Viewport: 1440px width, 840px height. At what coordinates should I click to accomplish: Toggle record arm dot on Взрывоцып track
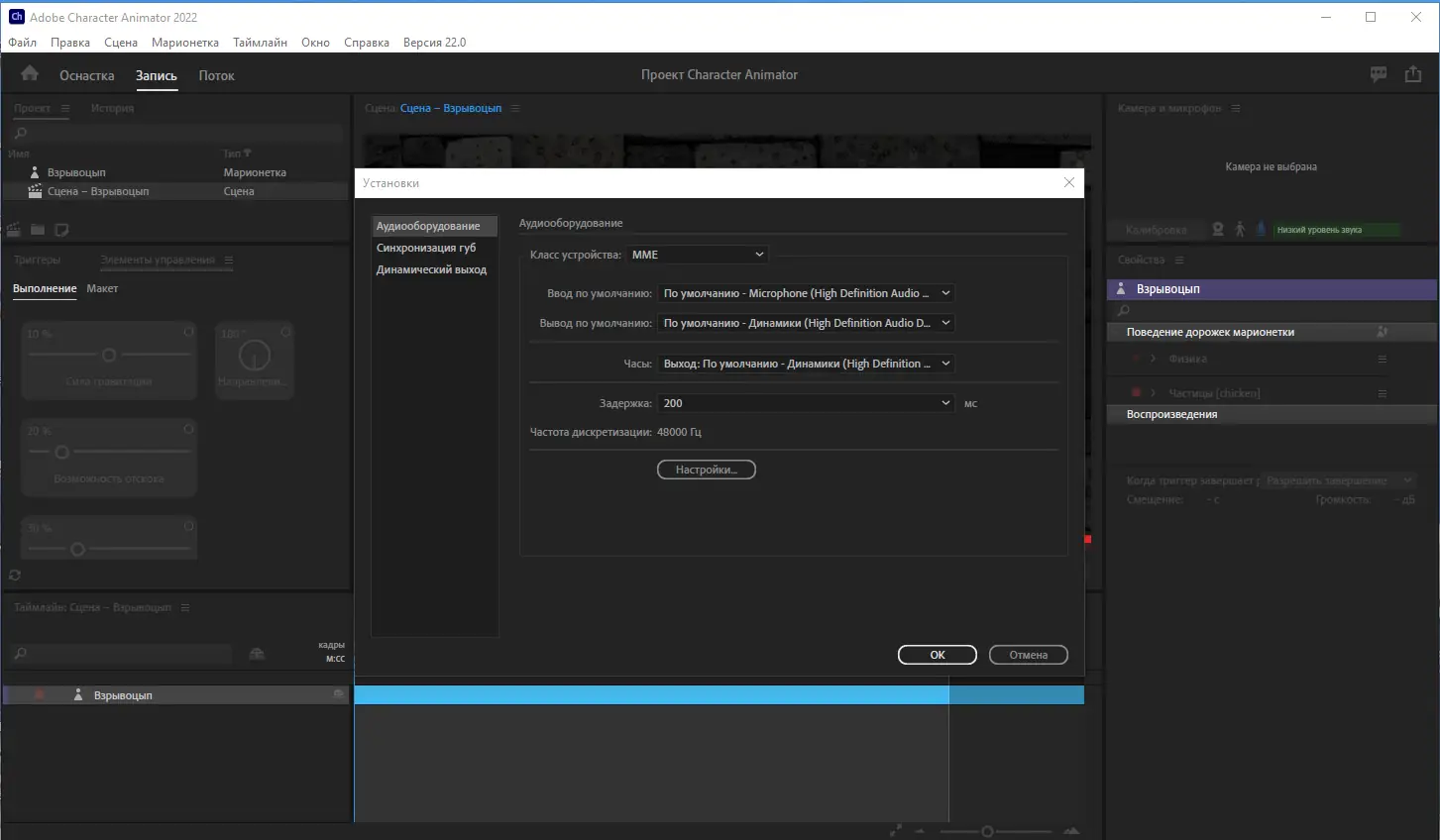[40, 695]
